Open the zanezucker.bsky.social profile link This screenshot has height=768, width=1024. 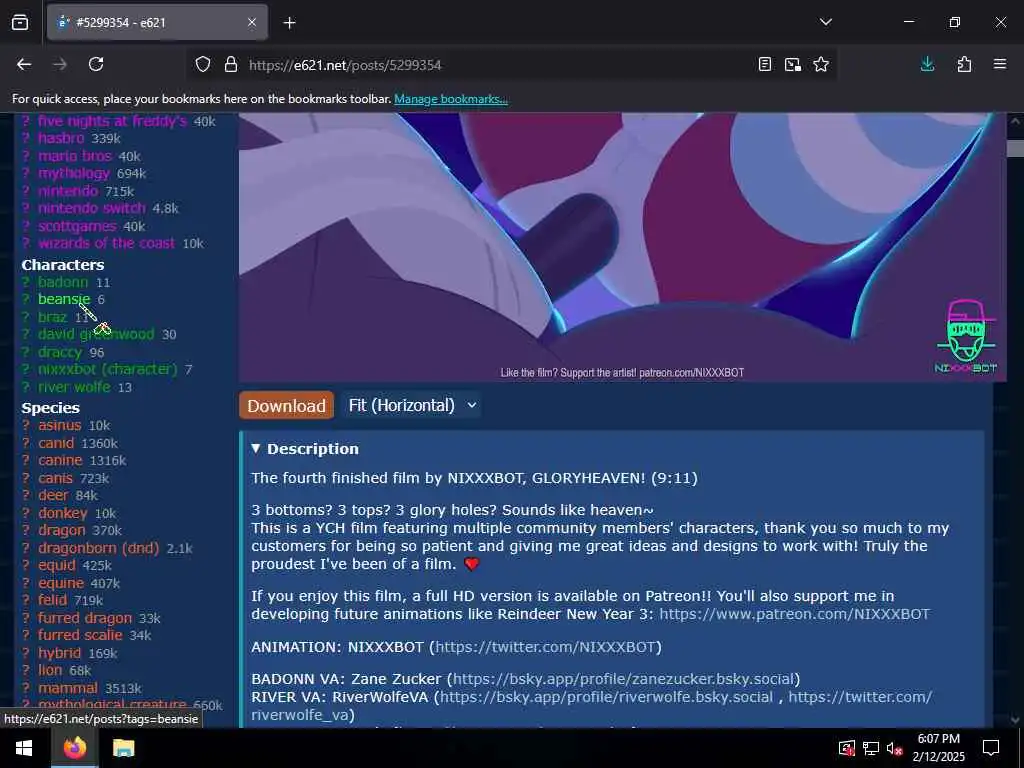click(623, 679)
